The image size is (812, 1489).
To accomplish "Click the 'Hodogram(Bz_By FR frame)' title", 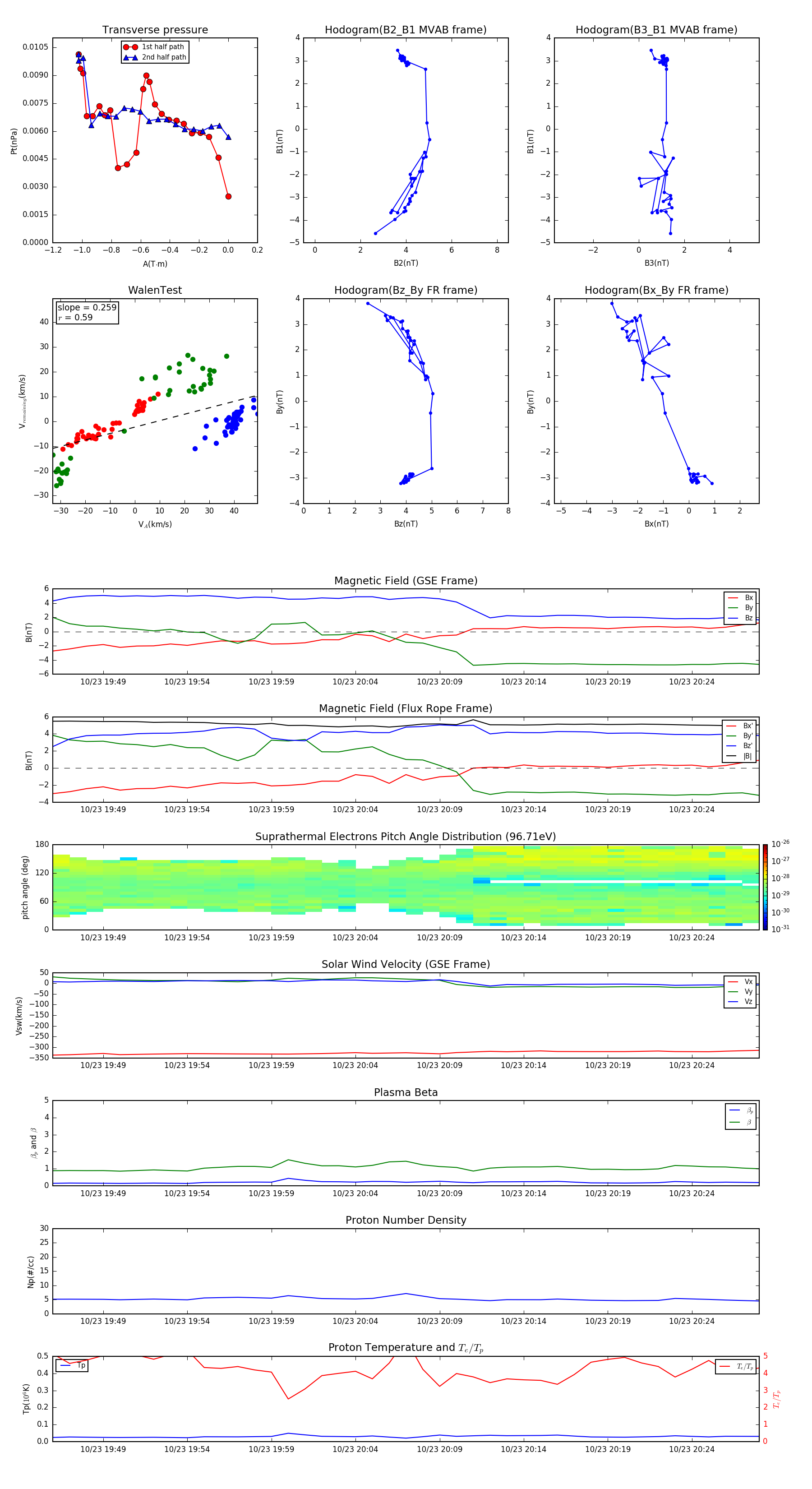I will pyautogui.click(x=406, y=290).
